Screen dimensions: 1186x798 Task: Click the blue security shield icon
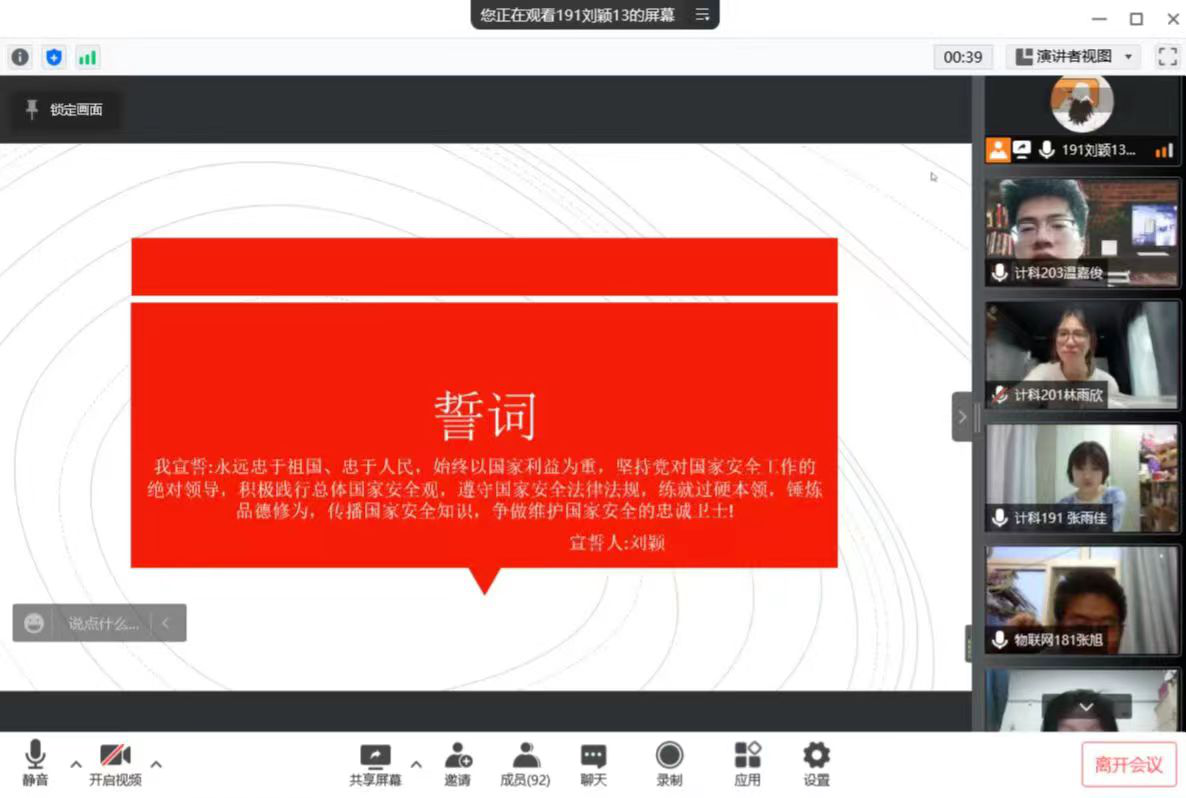pyautogui.click(x=54, y=57)
